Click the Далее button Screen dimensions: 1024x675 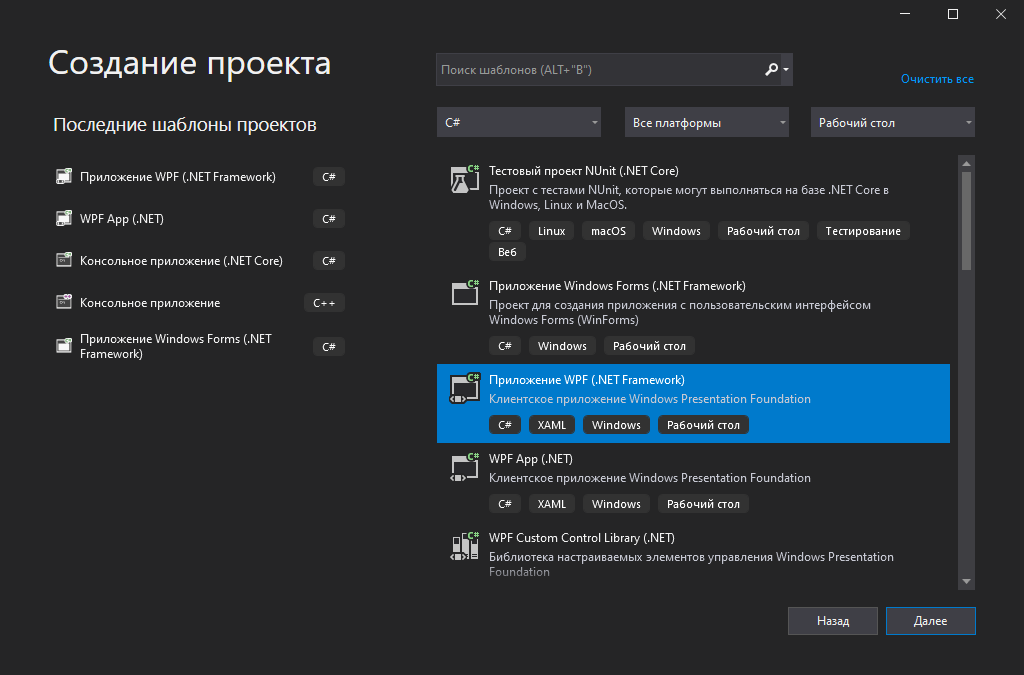pos(931,621)
